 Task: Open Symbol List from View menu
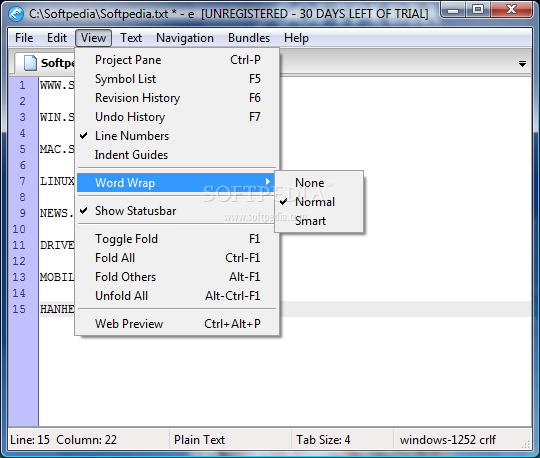pos(177,79)
